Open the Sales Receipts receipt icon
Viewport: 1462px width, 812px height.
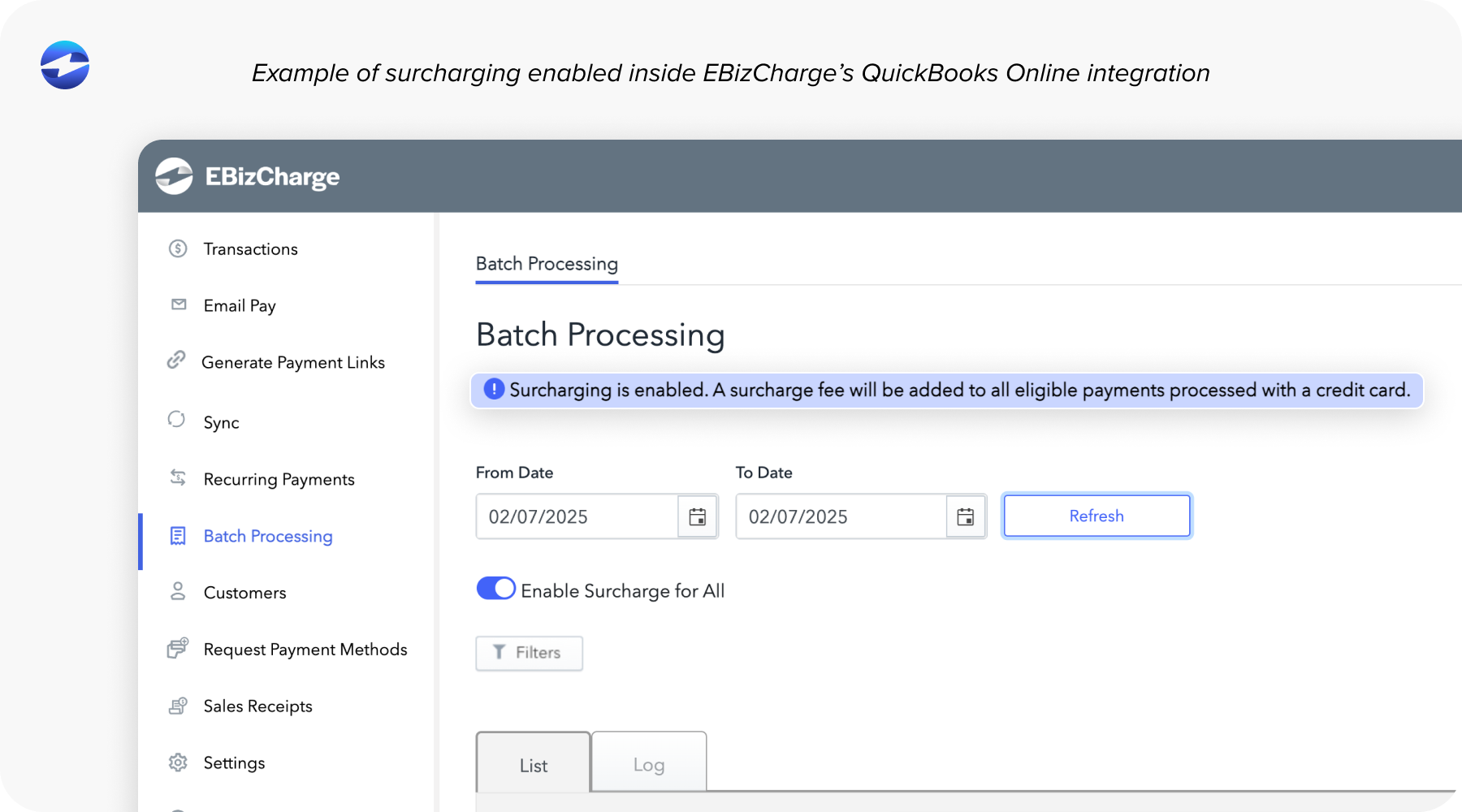(177, 706)
